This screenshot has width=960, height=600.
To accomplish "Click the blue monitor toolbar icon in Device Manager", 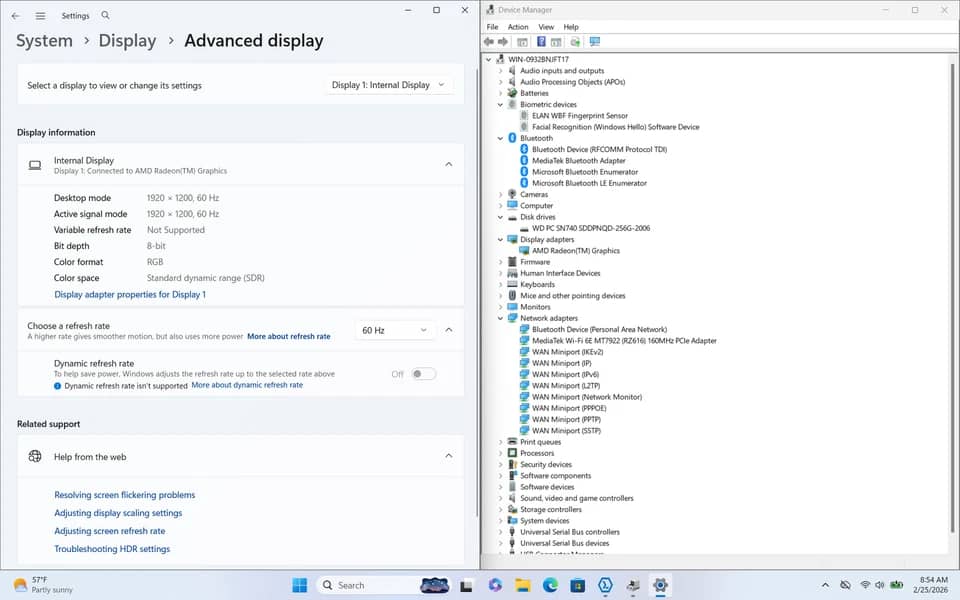I will tap(594, 42).
